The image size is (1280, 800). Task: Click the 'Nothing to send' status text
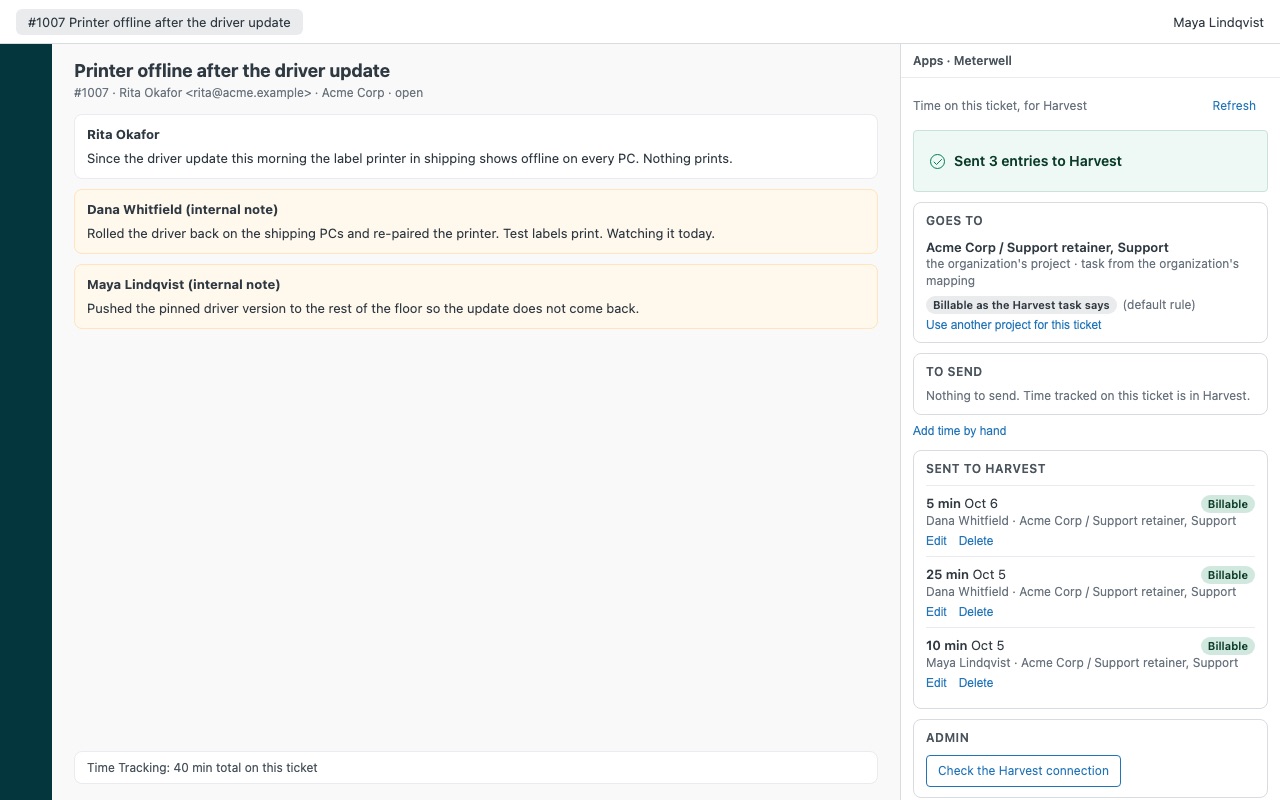click(x=1088, y=396)
